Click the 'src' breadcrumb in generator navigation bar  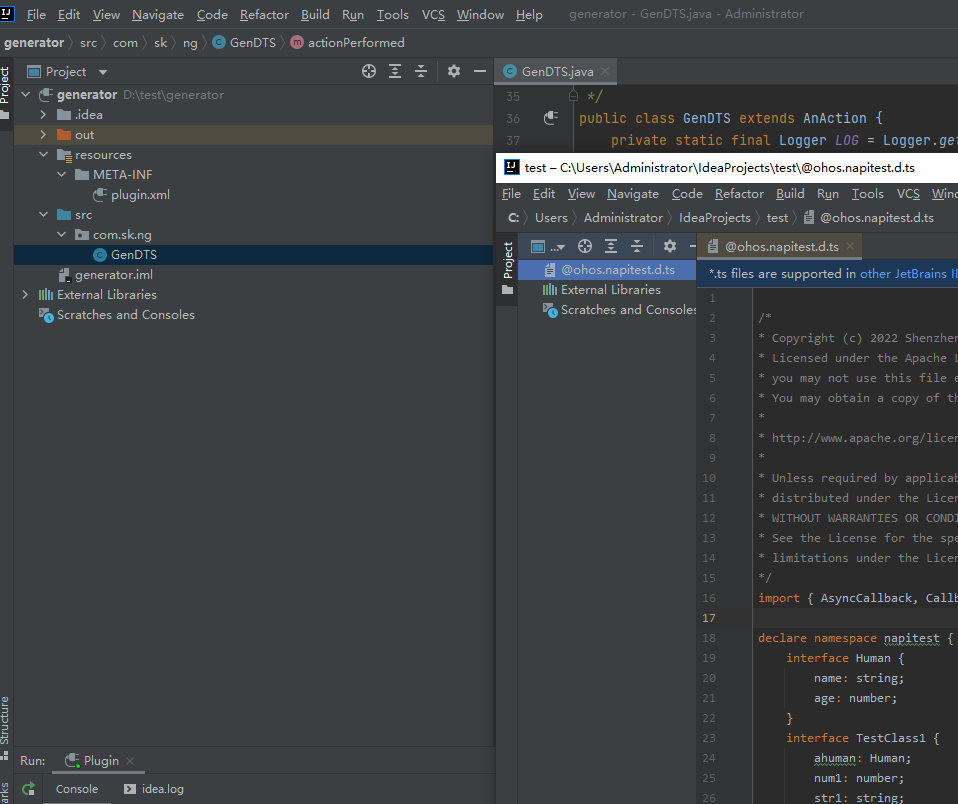tap(89, 43)
